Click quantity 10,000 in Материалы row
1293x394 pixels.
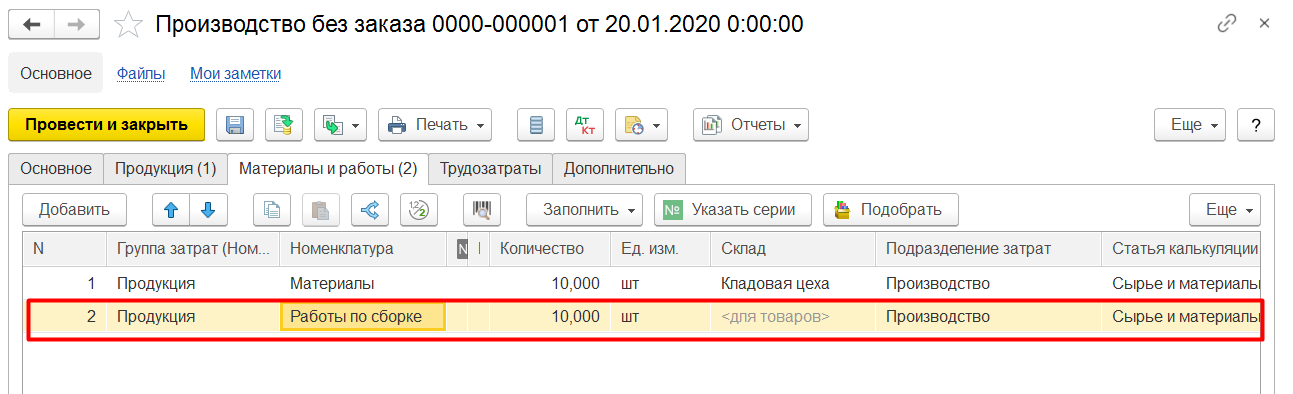(550, 283)
